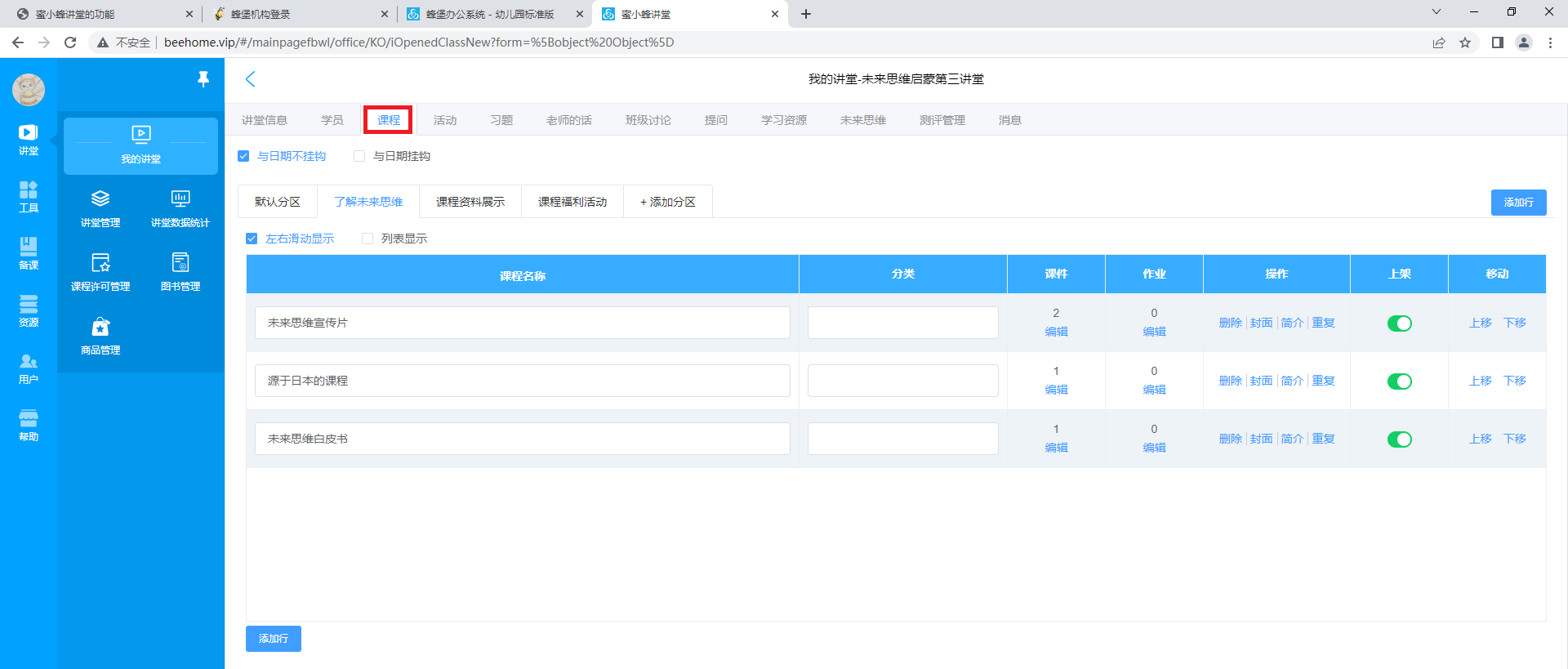Screen dimensions: 1568x669
Task: Go back using the left arrow
Action: [251, 79]
